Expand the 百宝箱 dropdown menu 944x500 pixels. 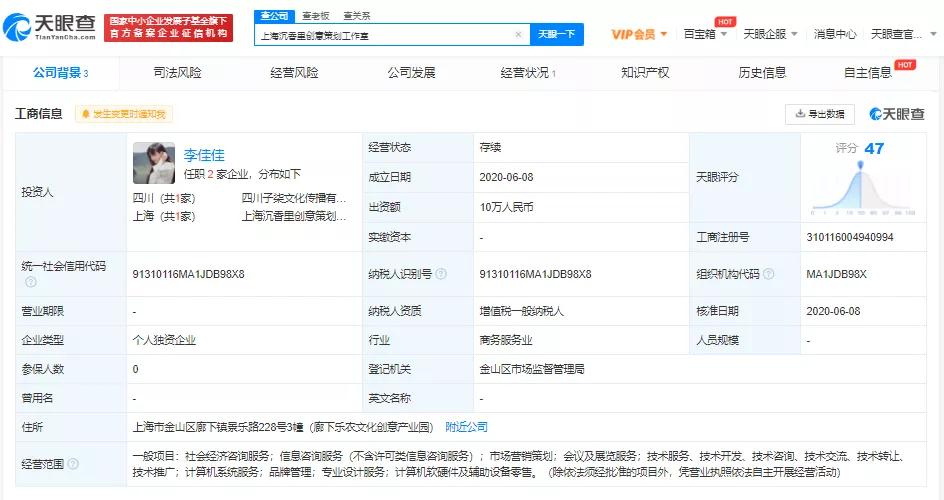pos(705,34)
